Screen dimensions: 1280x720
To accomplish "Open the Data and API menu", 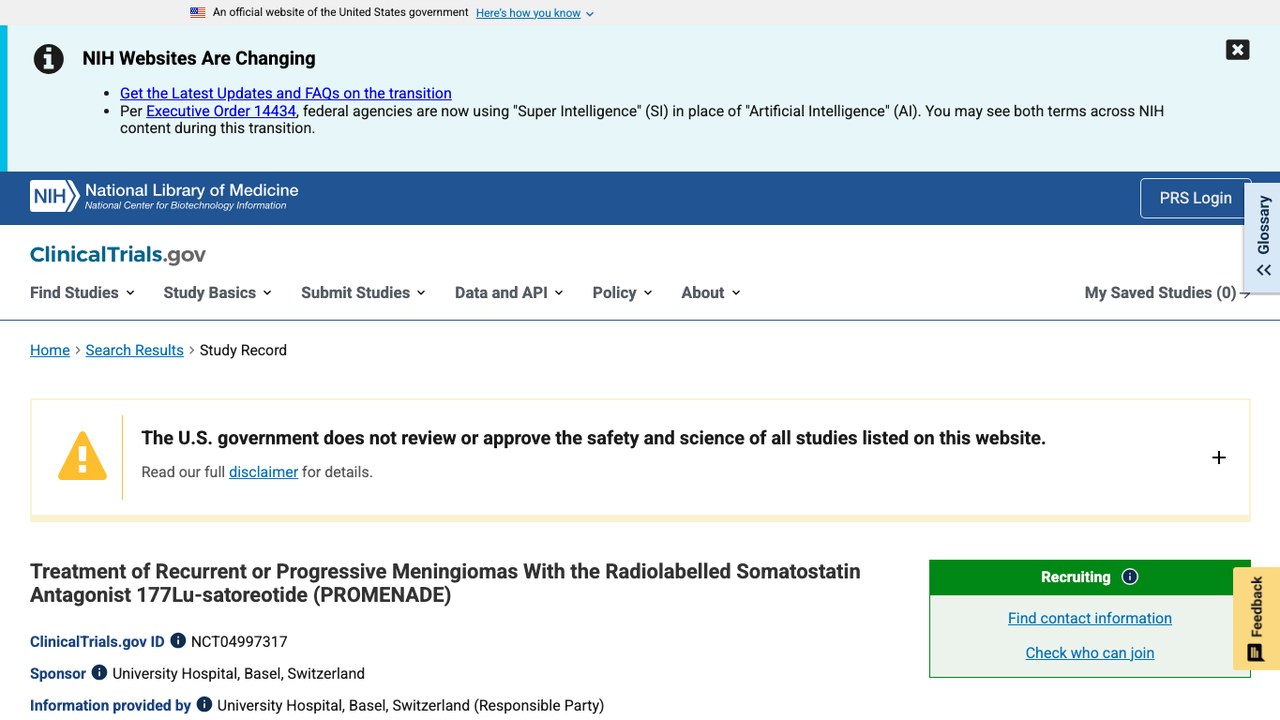I will pyautogui.click(x=509, y=293).
